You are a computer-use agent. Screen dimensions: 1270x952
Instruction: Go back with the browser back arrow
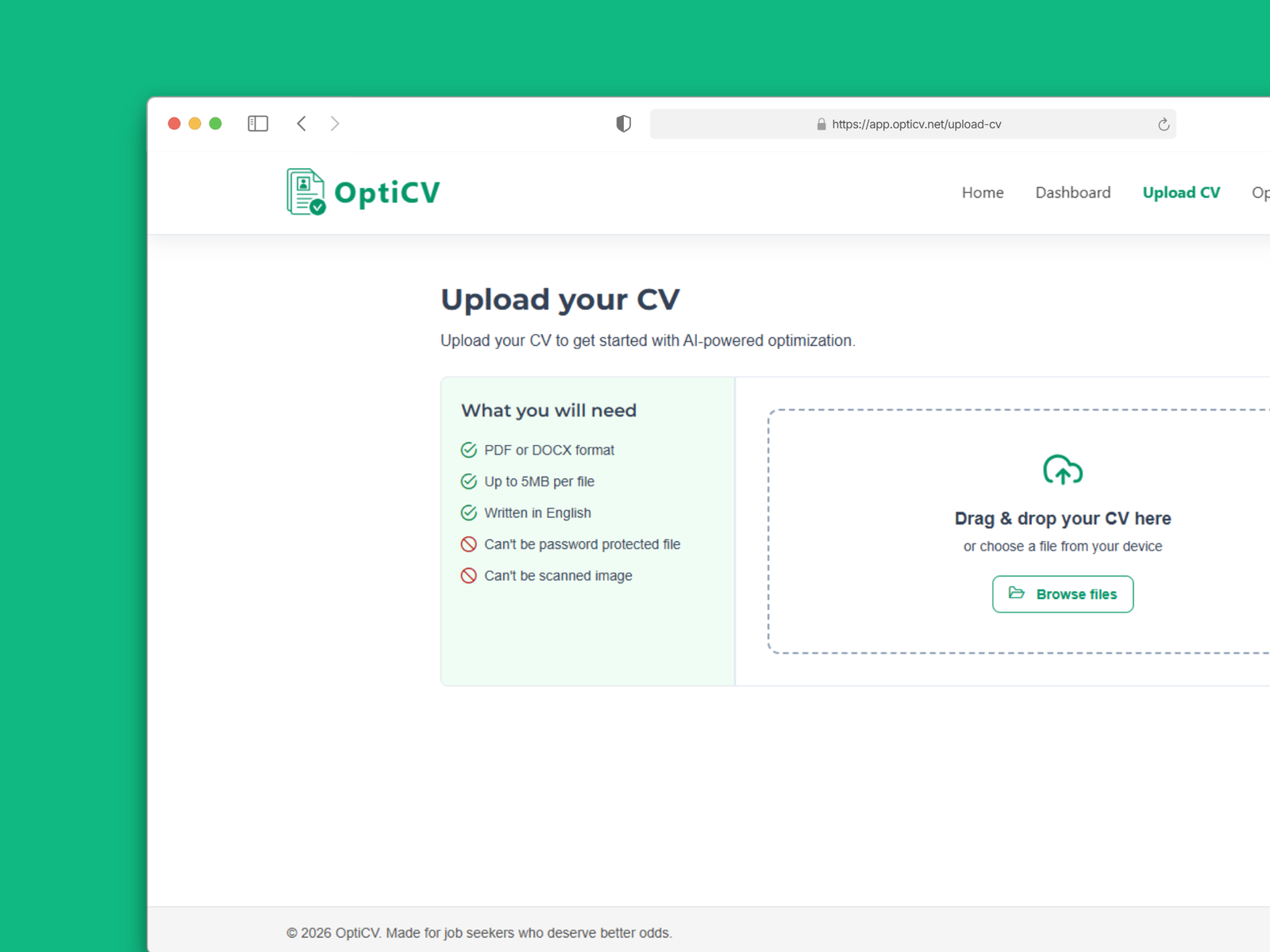tap(302, 124)
